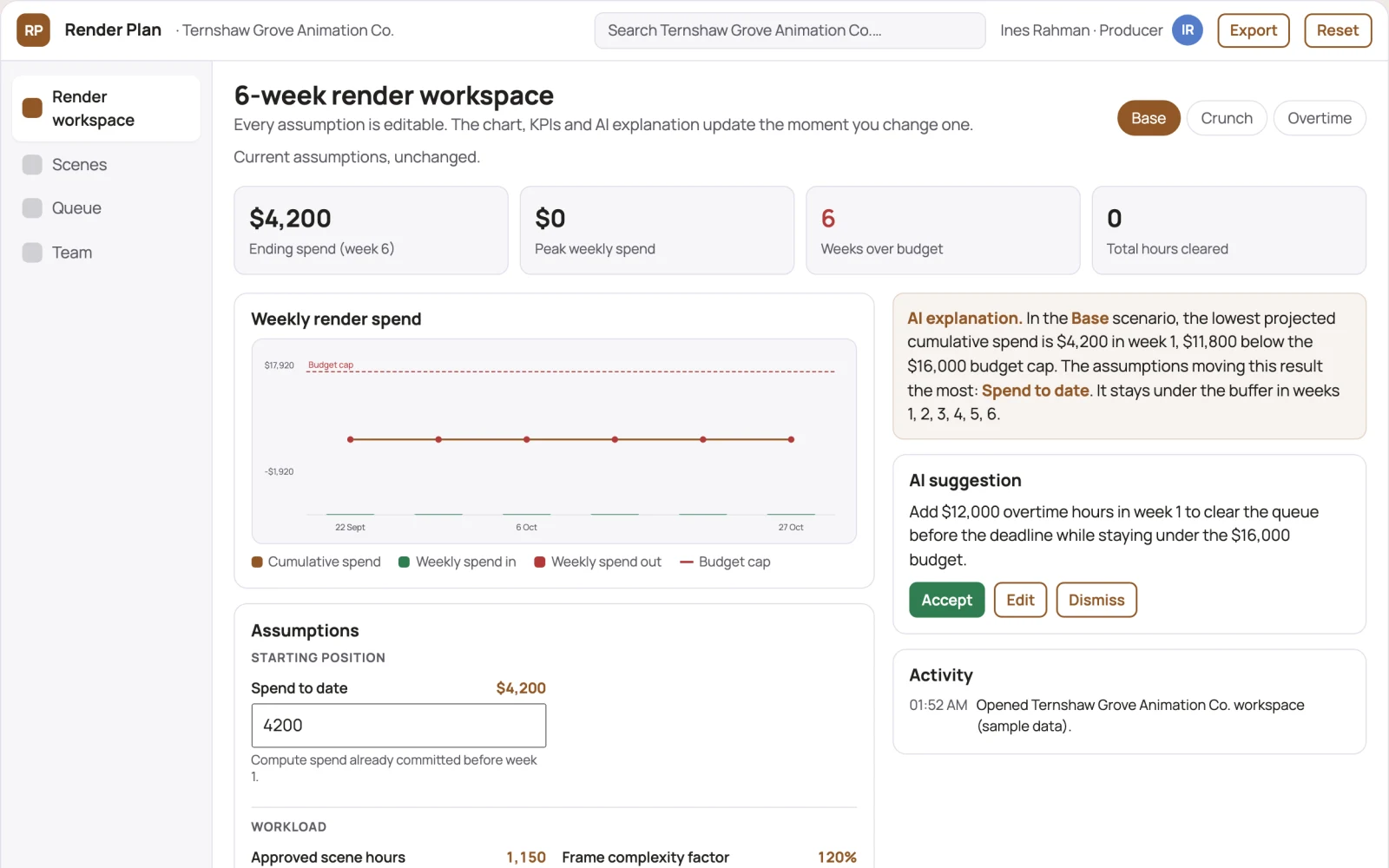Focus the Ternshaw Grove search field
The height and width of the screenshot is (868, 1389).
click(789, 30)
